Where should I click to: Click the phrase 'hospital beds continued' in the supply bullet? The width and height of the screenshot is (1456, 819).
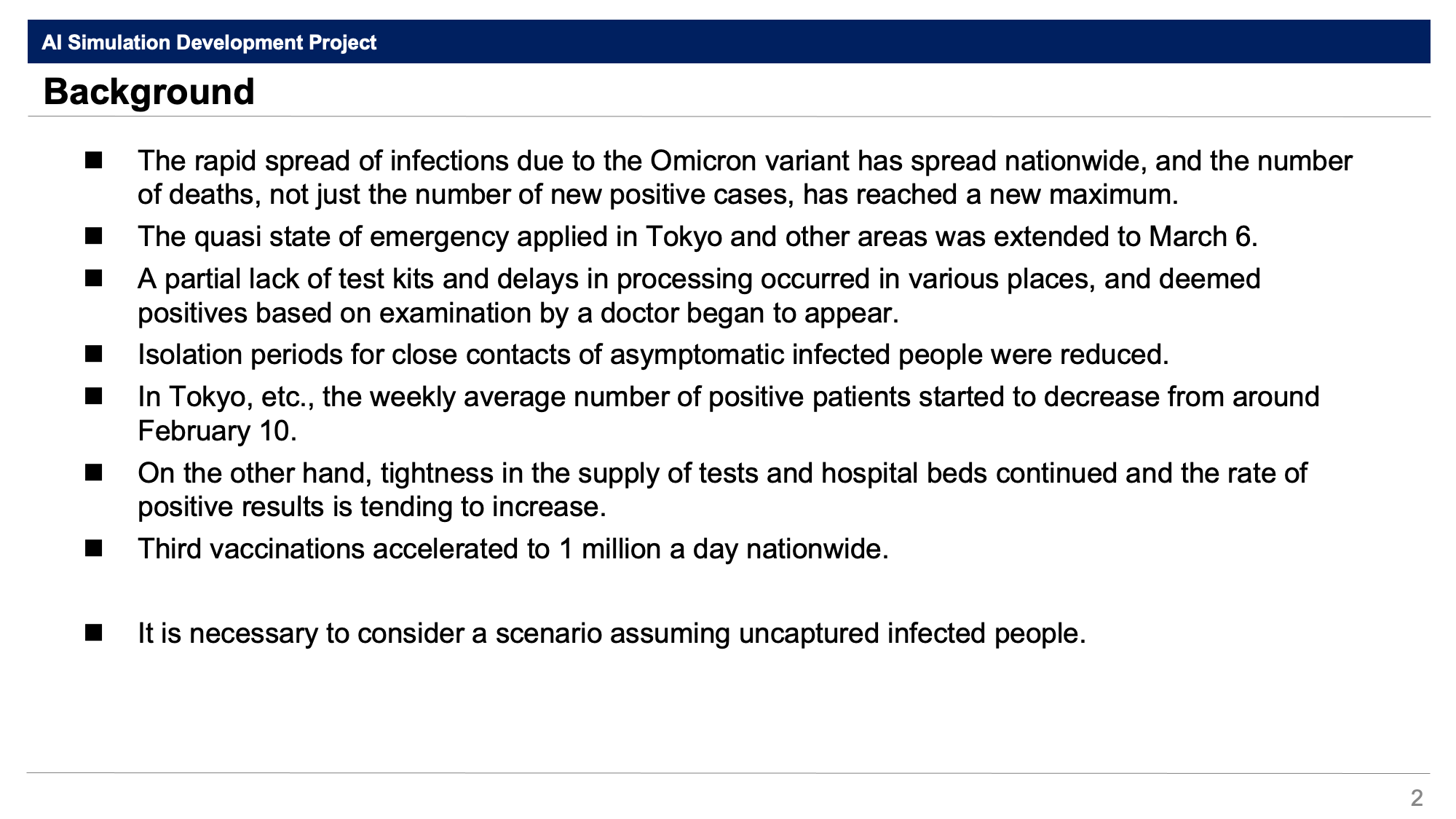[970, 473]
